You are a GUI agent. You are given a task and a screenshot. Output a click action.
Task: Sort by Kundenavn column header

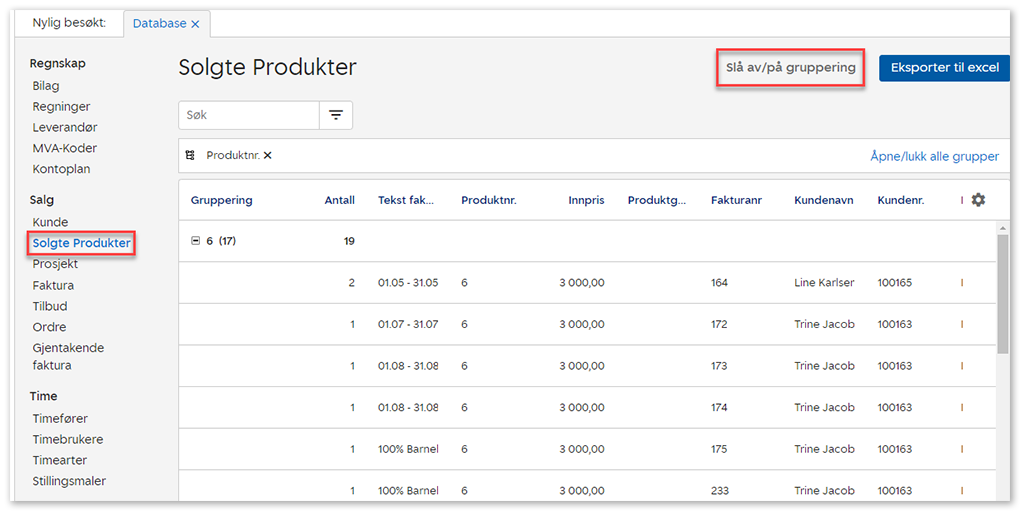click(823, 200)
